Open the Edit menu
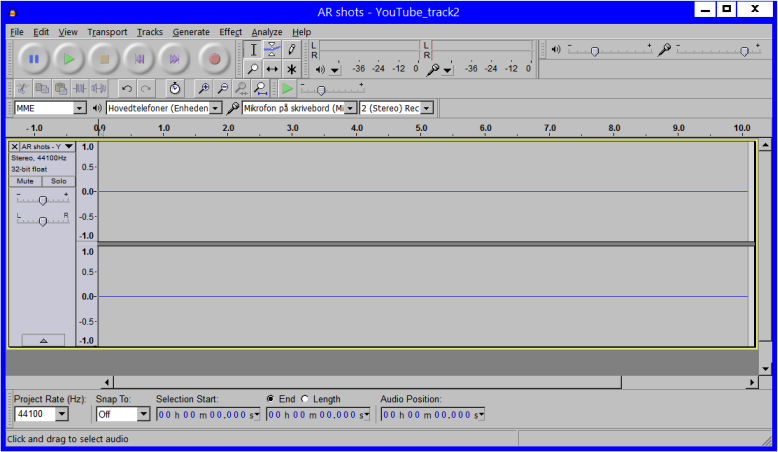 41,32
